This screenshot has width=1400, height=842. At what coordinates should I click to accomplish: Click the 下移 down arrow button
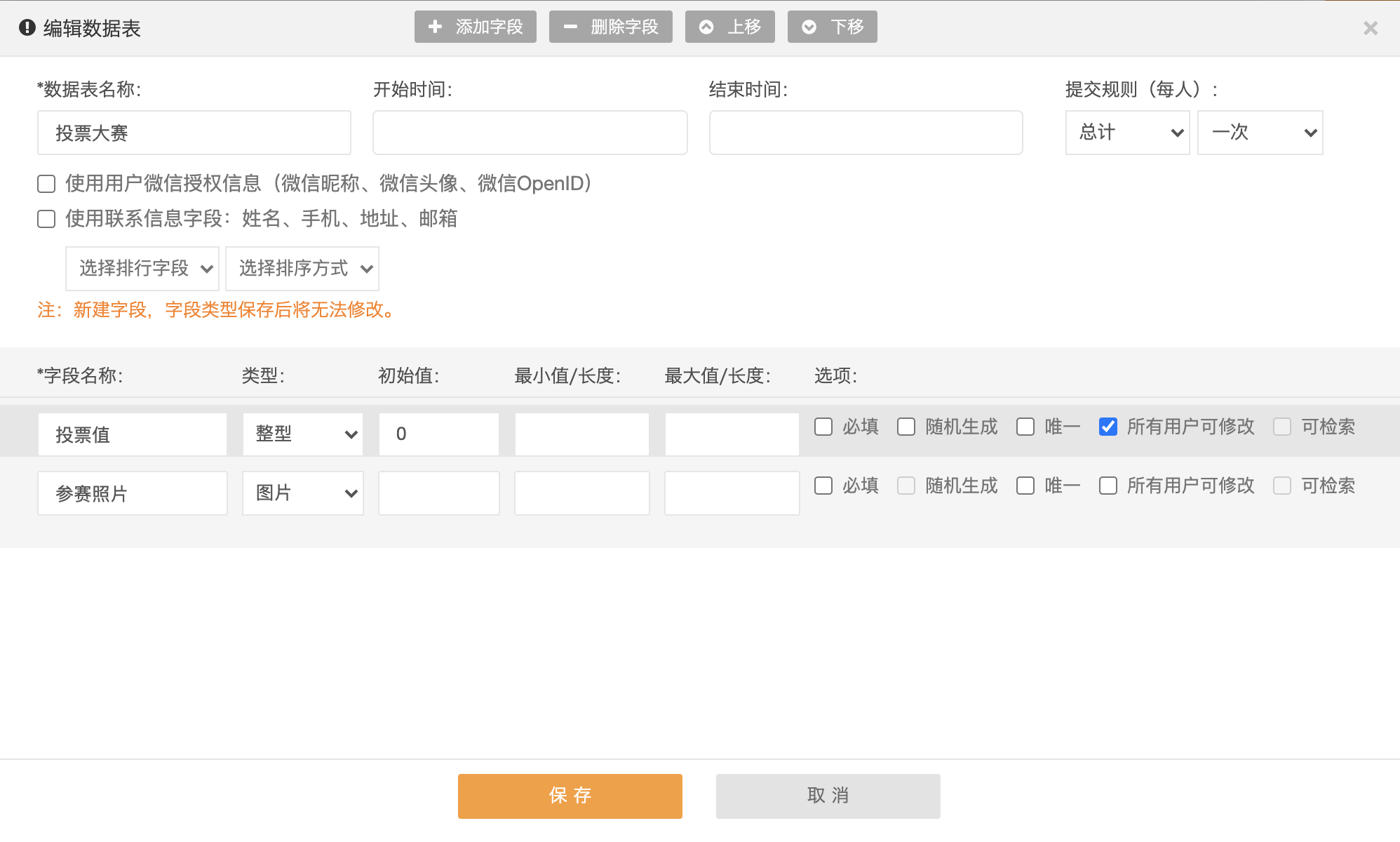click(832, 27)
